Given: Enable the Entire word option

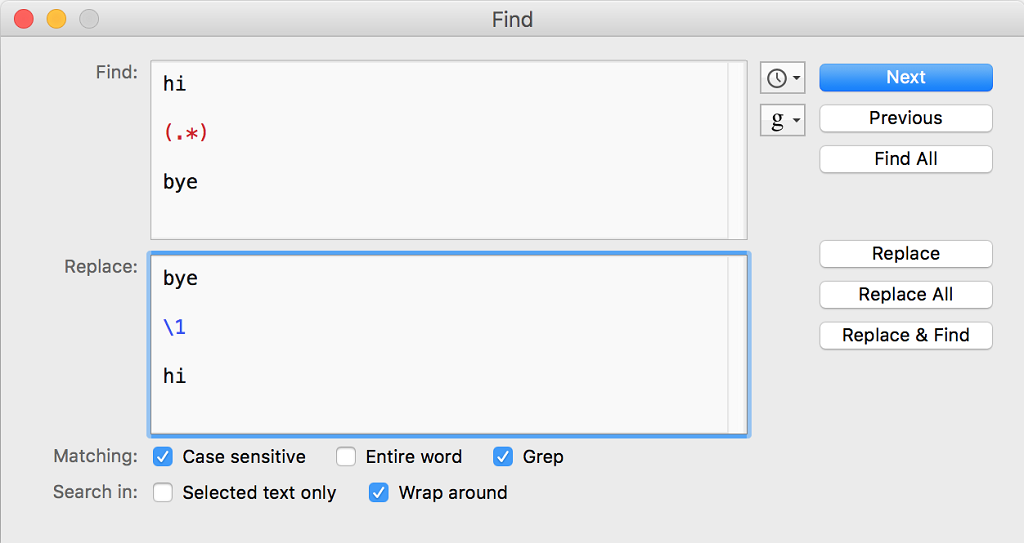Looking at the screenshot, I should click(346, 457).
